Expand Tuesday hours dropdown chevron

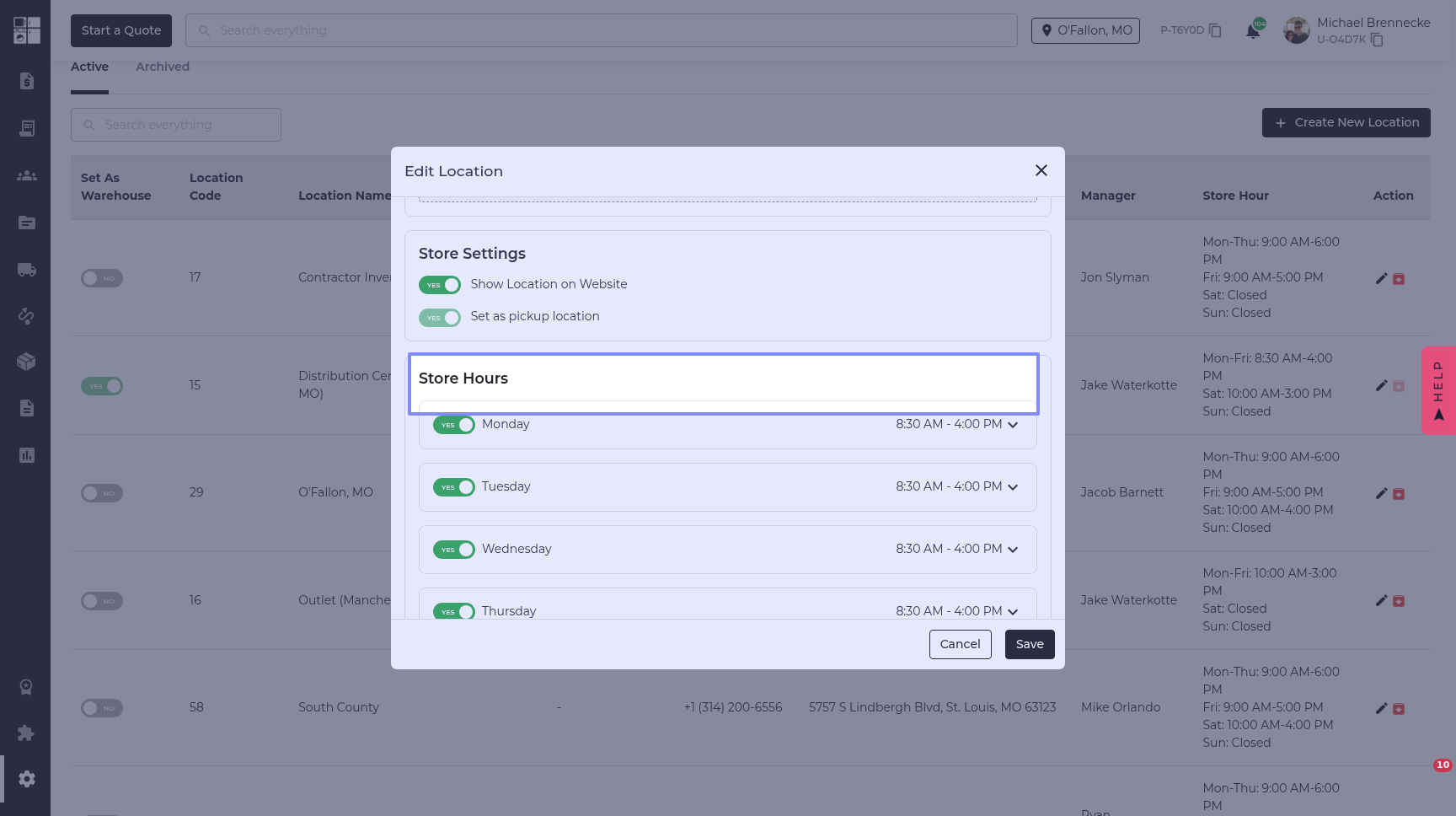coord(1013,487)
